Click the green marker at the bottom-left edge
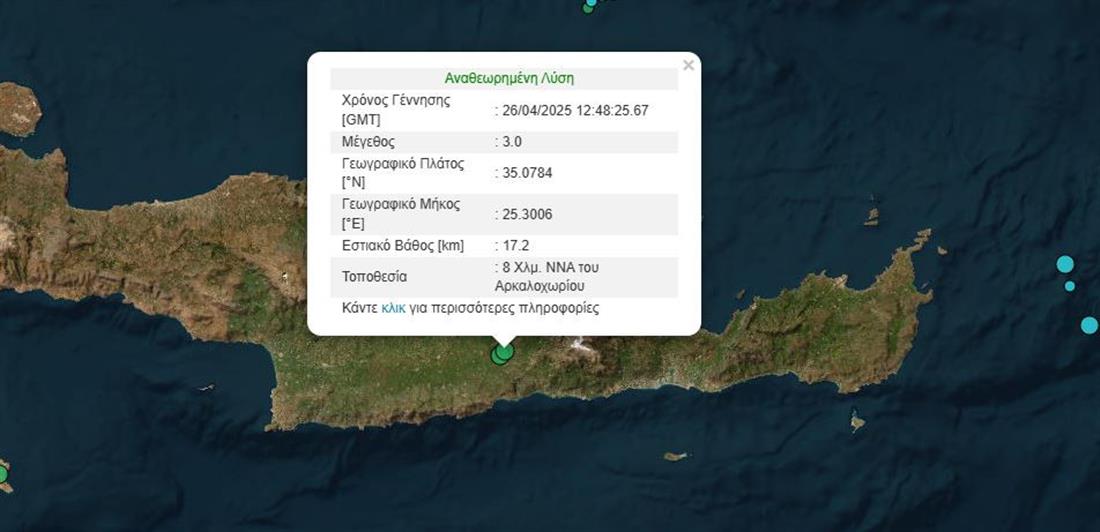This screenshot has width=1100, height=532. (x=2, y=473)
